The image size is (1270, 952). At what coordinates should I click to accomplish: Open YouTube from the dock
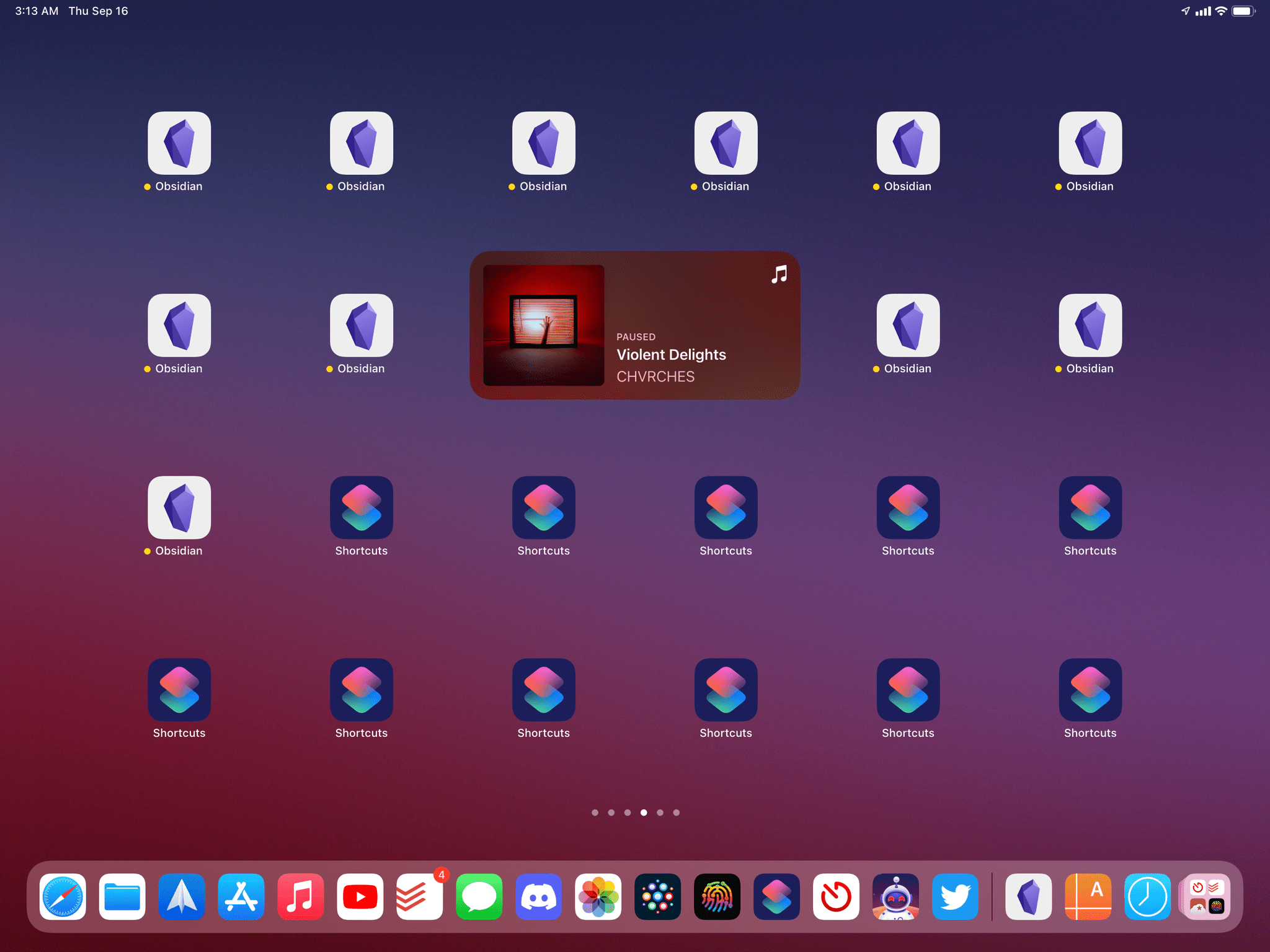tap(360, 896)
